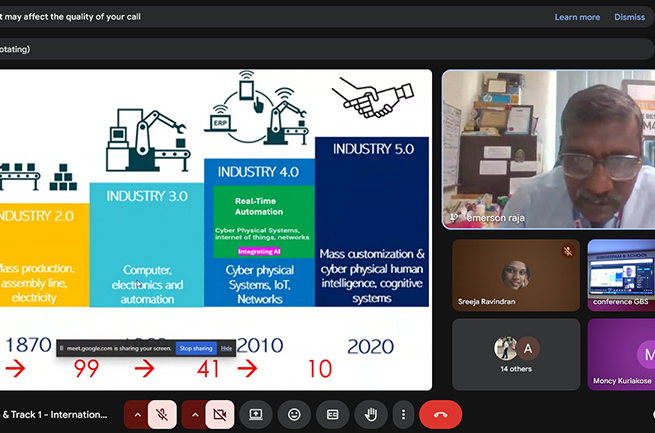
Task: Click Emerson Raja's video tile
Action: (548, 148)
